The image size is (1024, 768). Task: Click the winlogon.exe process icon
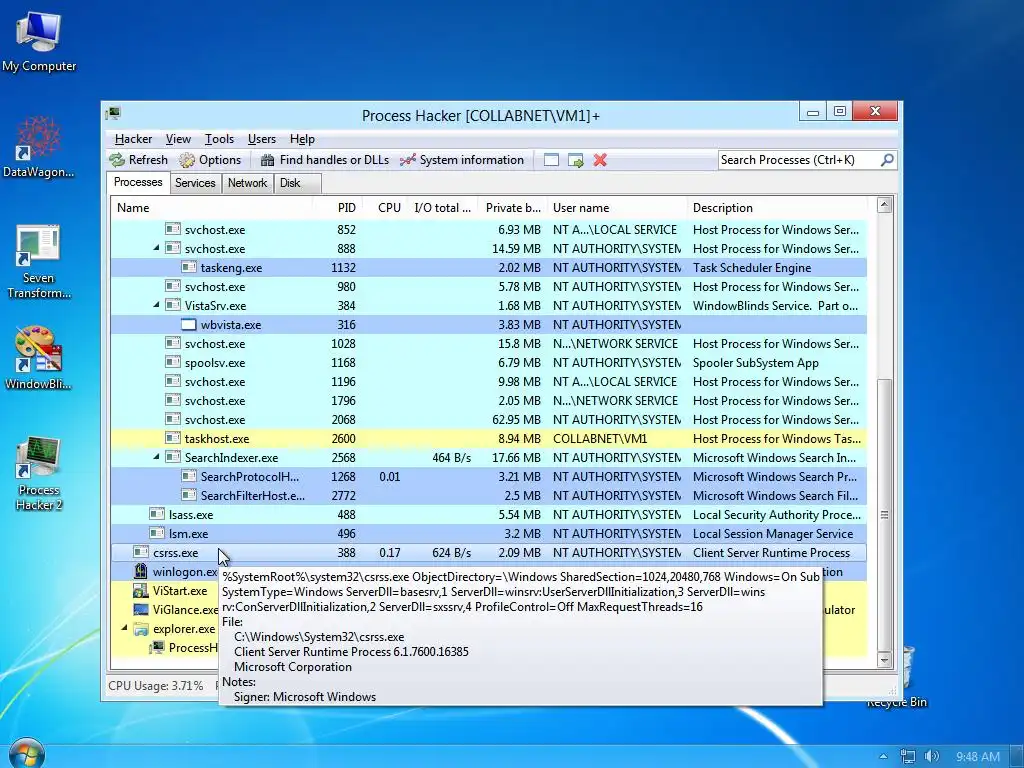pos(140,571)
